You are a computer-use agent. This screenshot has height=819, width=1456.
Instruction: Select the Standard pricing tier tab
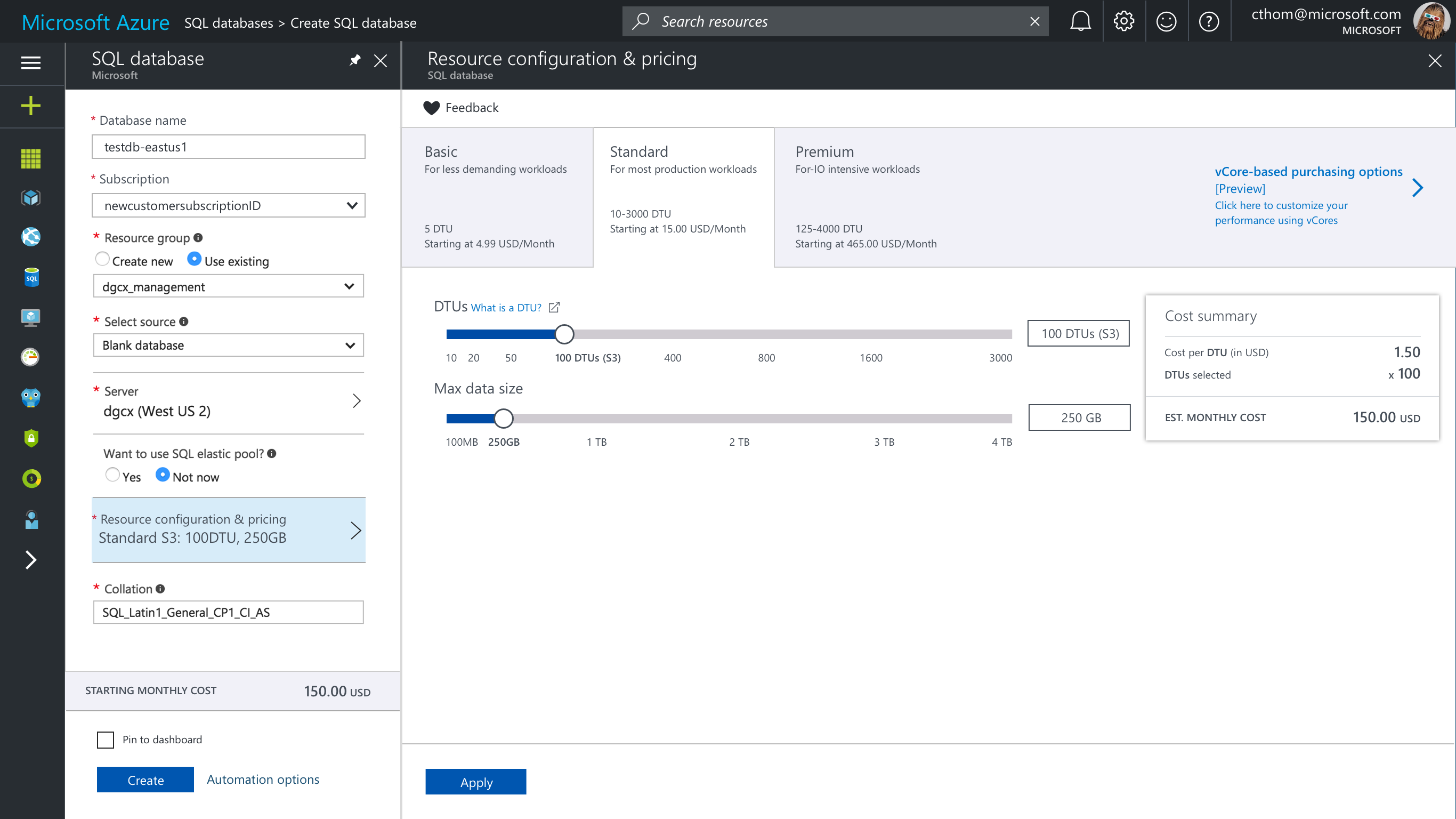(683, 197)
